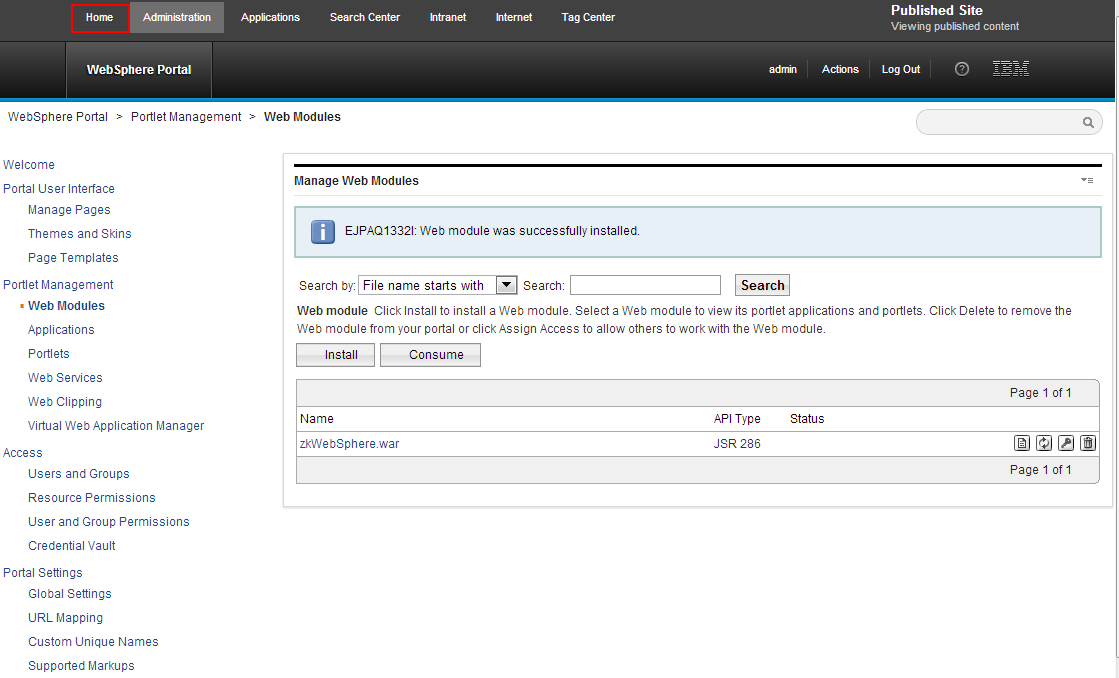Focus the Search text field
Viewport: 1119px width, 678px height.
point(645,285)
